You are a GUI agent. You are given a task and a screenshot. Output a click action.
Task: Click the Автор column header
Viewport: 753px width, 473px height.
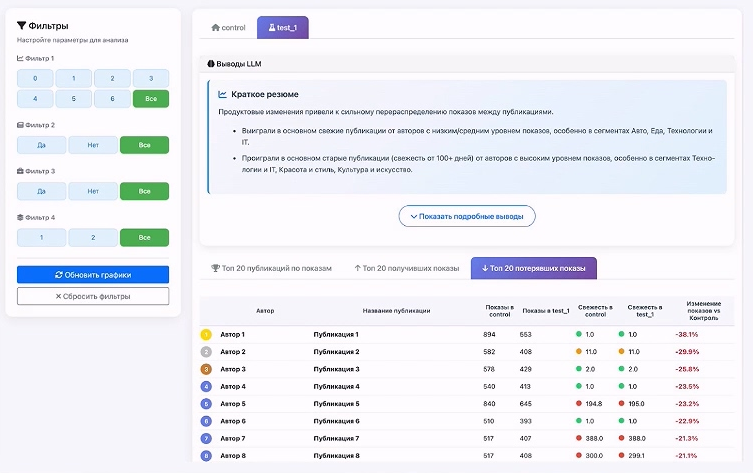click(265, 311)
